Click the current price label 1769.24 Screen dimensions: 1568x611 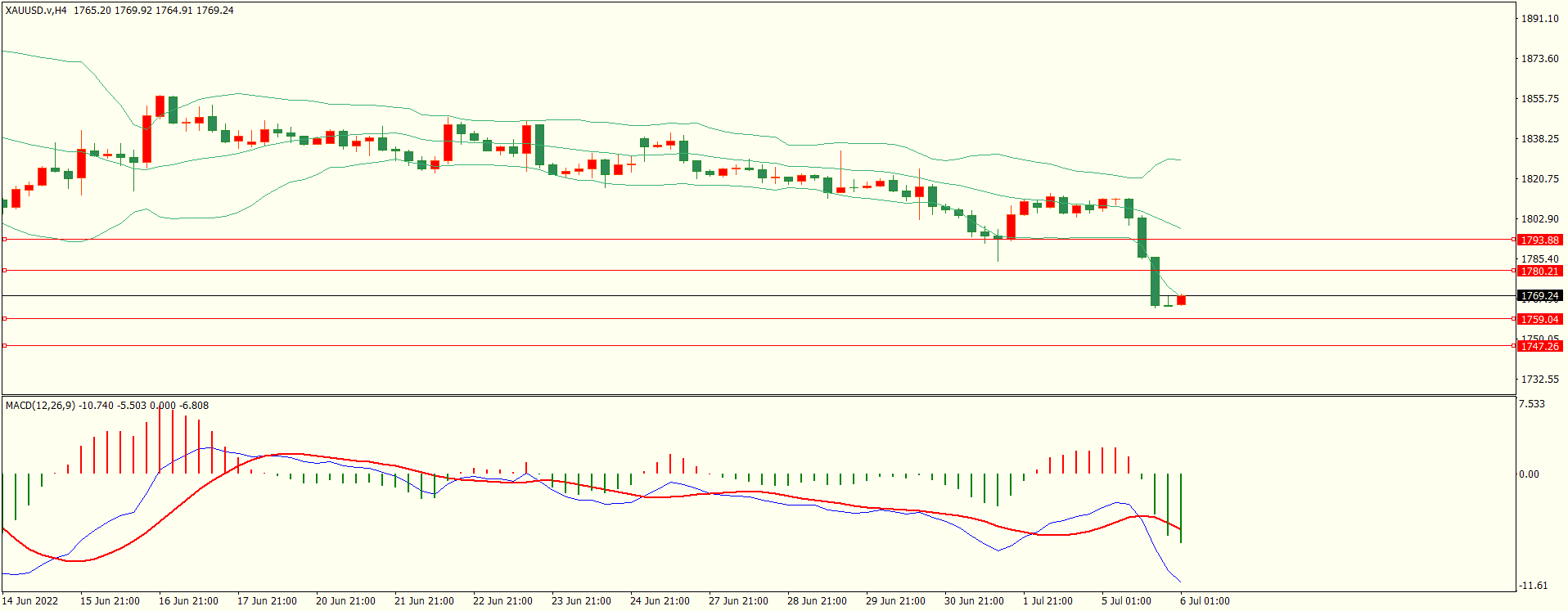[1540, 295]
